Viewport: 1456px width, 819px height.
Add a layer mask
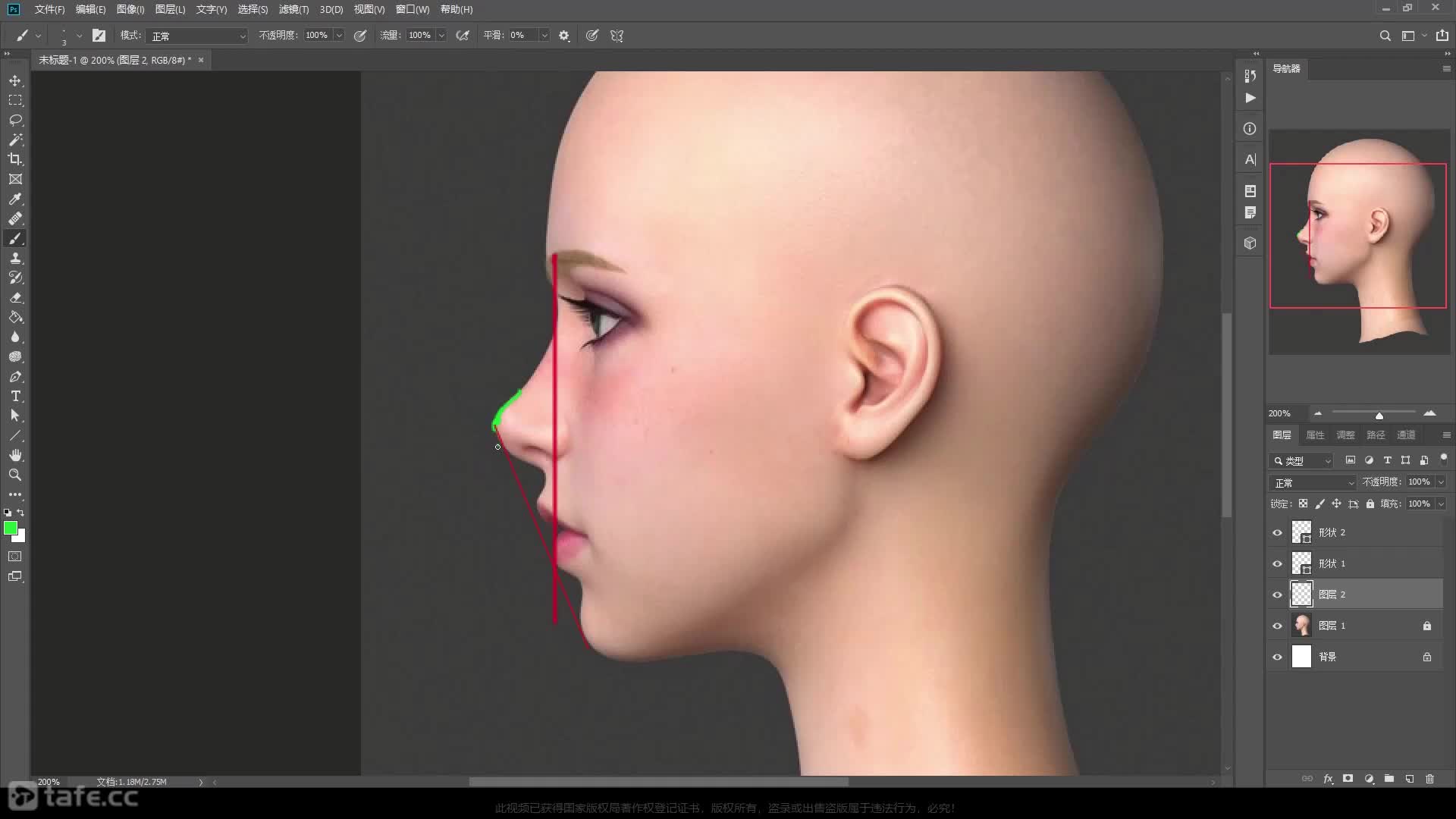click(x=1348, y=779)
